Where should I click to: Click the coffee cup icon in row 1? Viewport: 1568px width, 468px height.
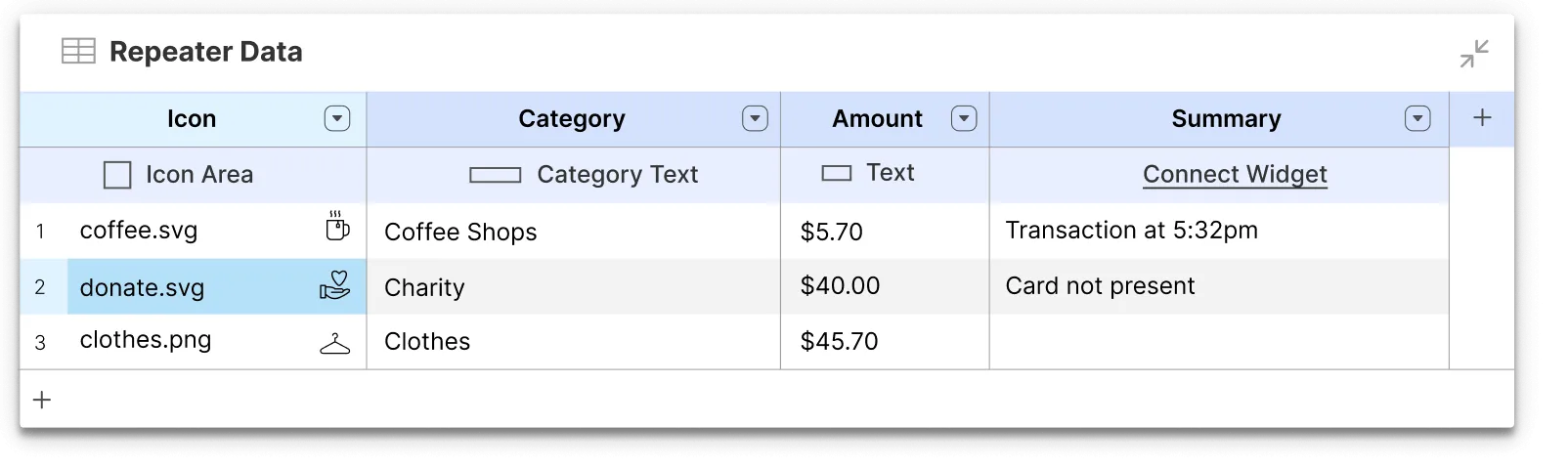335,228
